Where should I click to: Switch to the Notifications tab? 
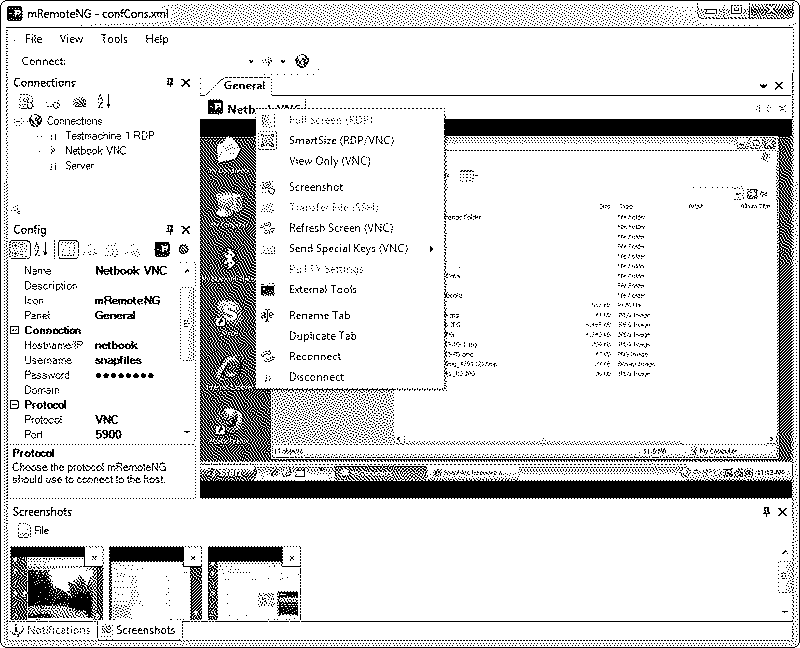click(x=52, y=630)
